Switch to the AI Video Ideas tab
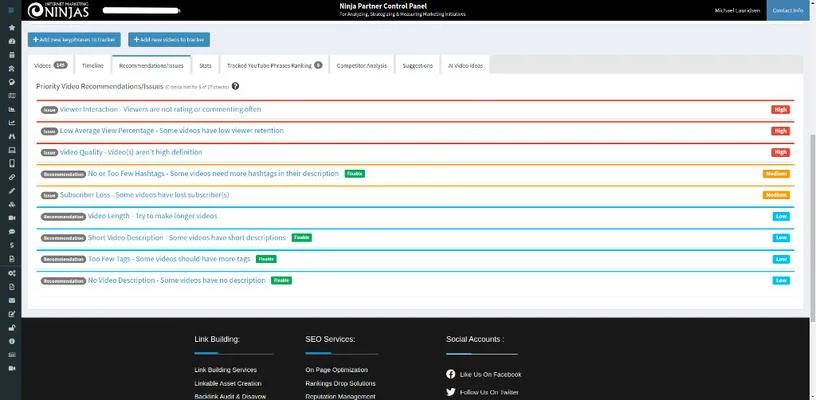The height and width of the screenshot is (400, 816). pyautogui.click(x=465, y=65)
